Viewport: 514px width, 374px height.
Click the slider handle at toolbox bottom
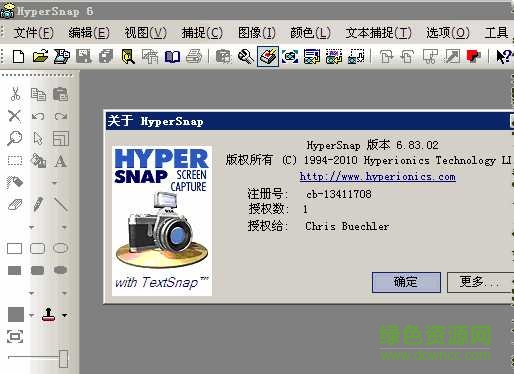pos(63,359)
